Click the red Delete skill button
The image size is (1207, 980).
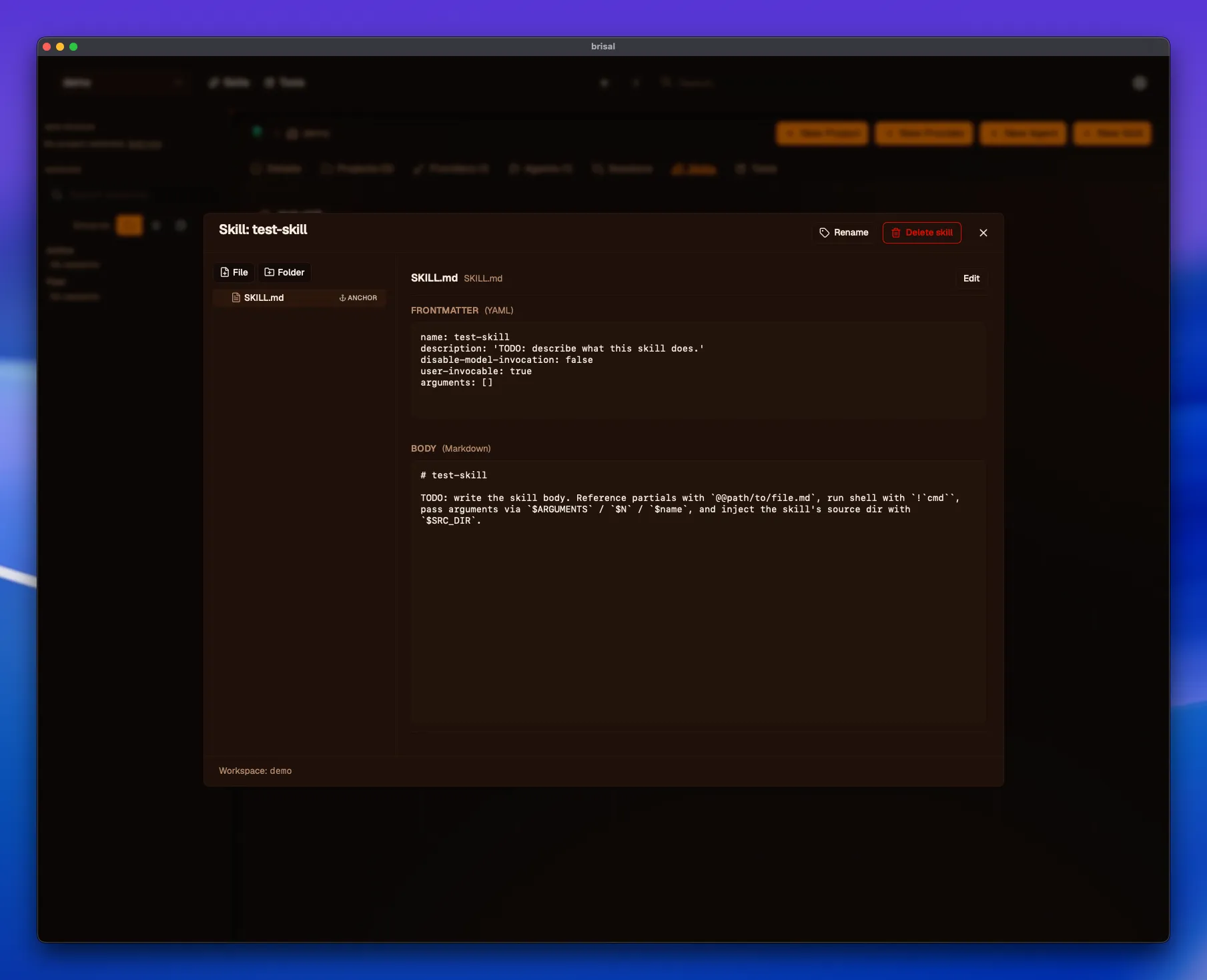[921, 233]
